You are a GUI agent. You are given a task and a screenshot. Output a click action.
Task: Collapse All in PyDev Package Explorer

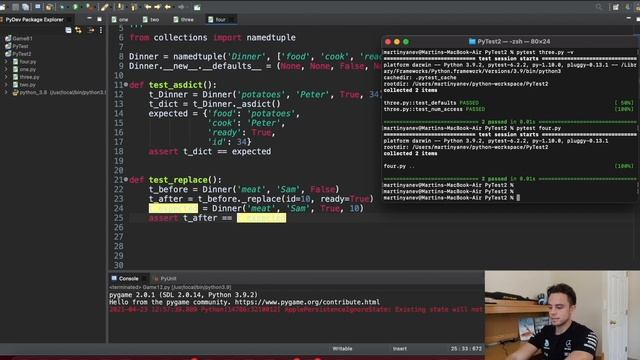pos(68,30)
